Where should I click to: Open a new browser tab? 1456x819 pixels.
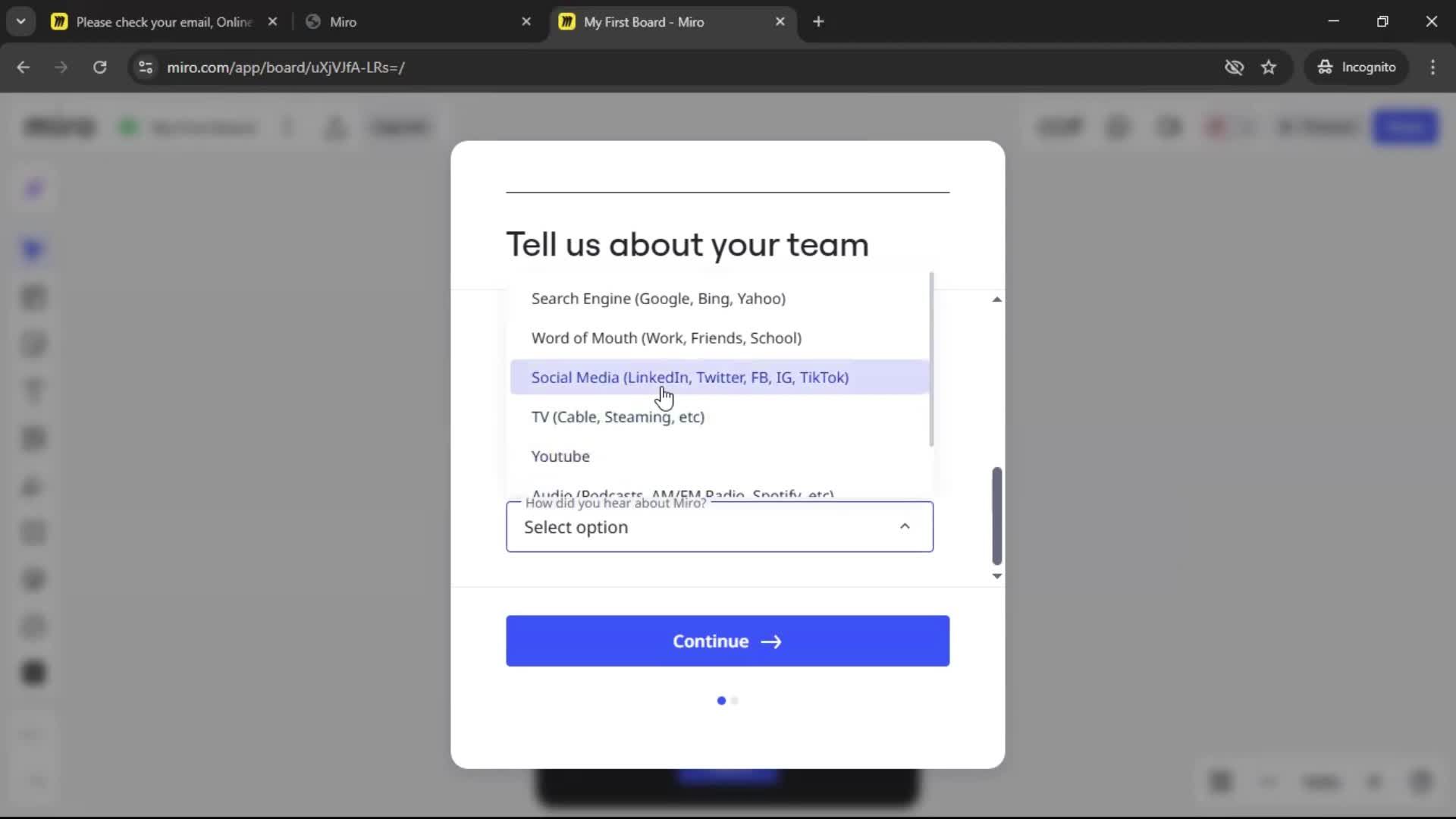818,22
